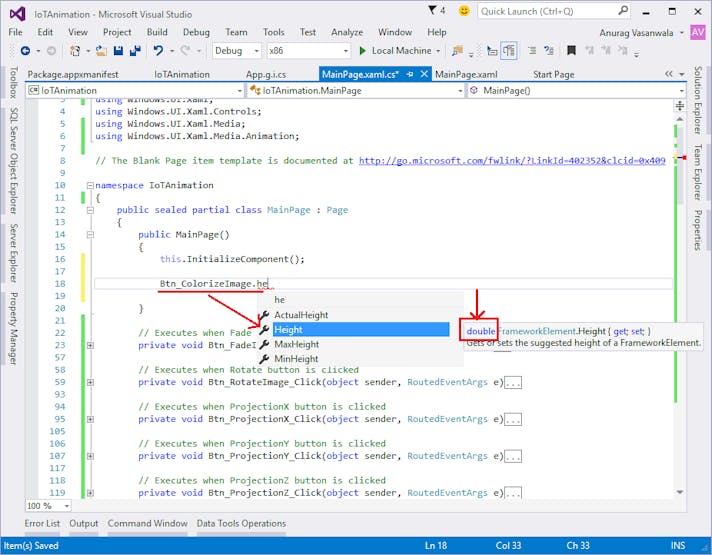This screenshot has width=712, height=555.
Task: Close the MainPage.xaml.cs tab
Action: click(x=424, y=74)
